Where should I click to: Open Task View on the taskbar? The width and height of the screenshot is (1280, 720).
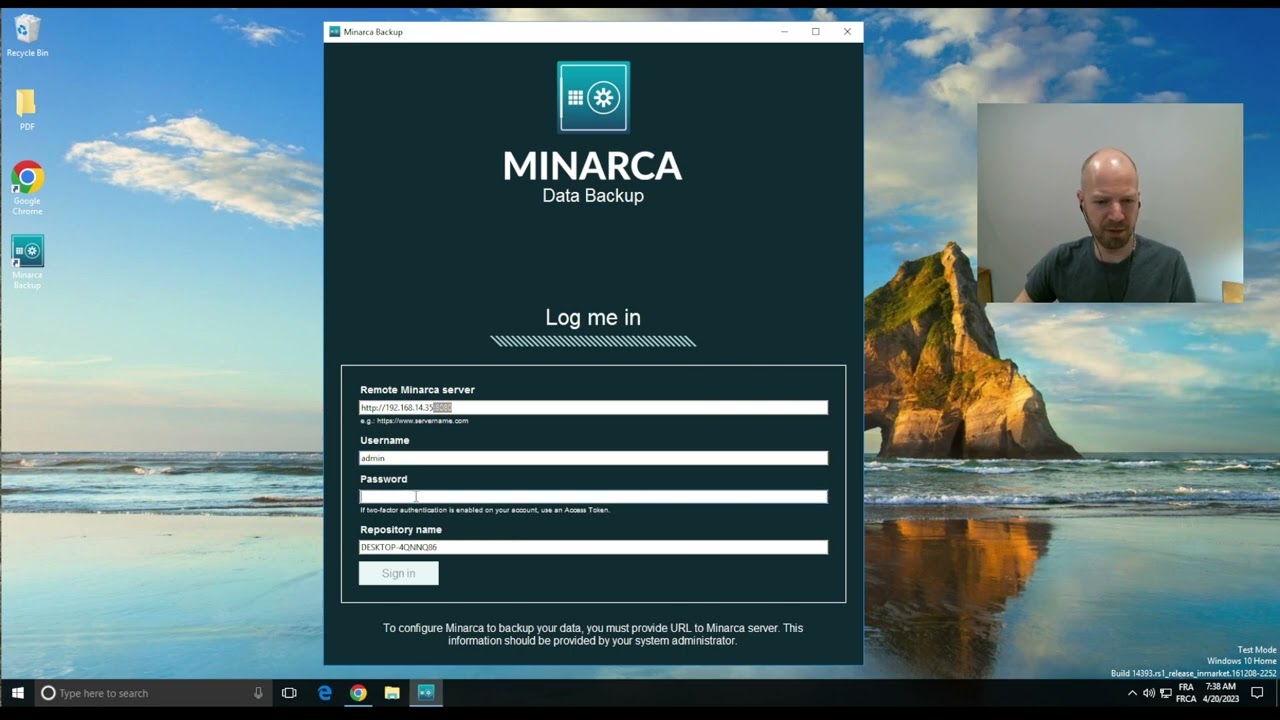point(289,693)
